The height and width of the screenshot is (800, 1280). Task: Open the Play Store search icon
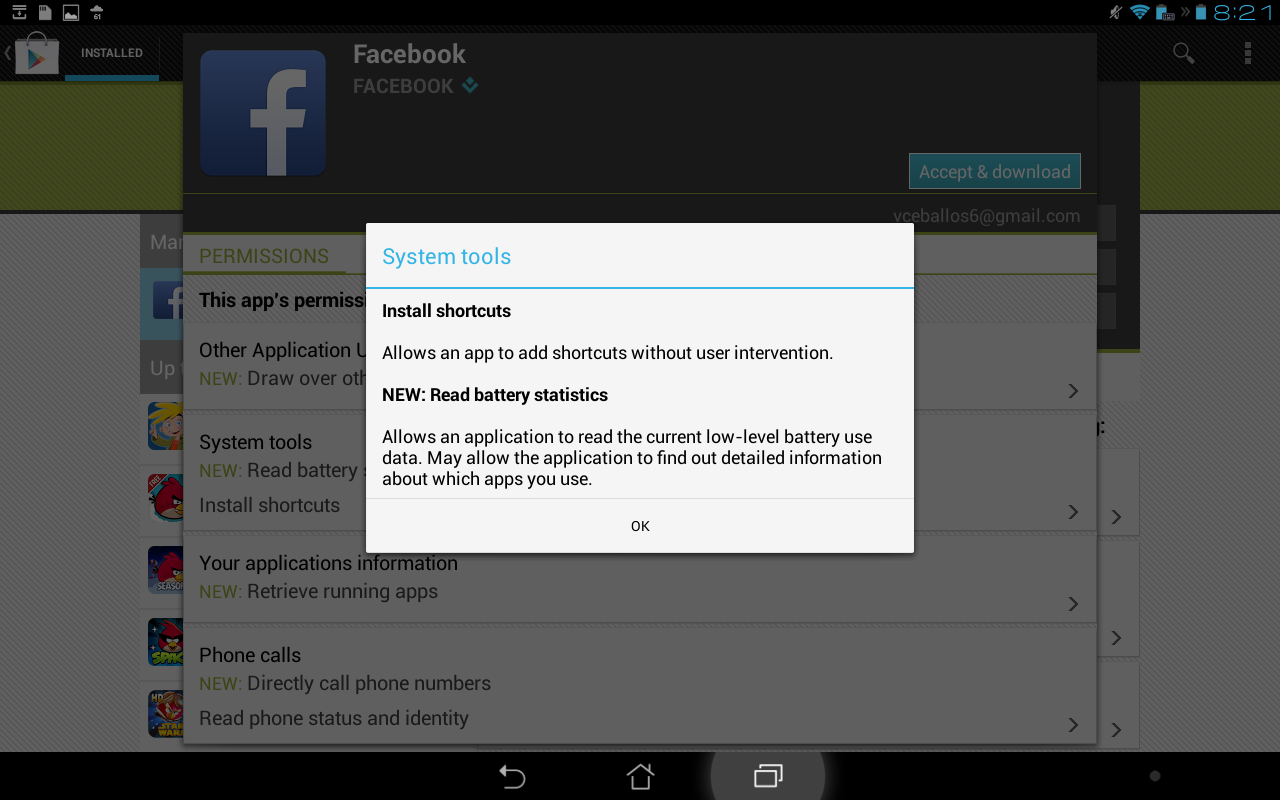click(x=1184, y=53)
